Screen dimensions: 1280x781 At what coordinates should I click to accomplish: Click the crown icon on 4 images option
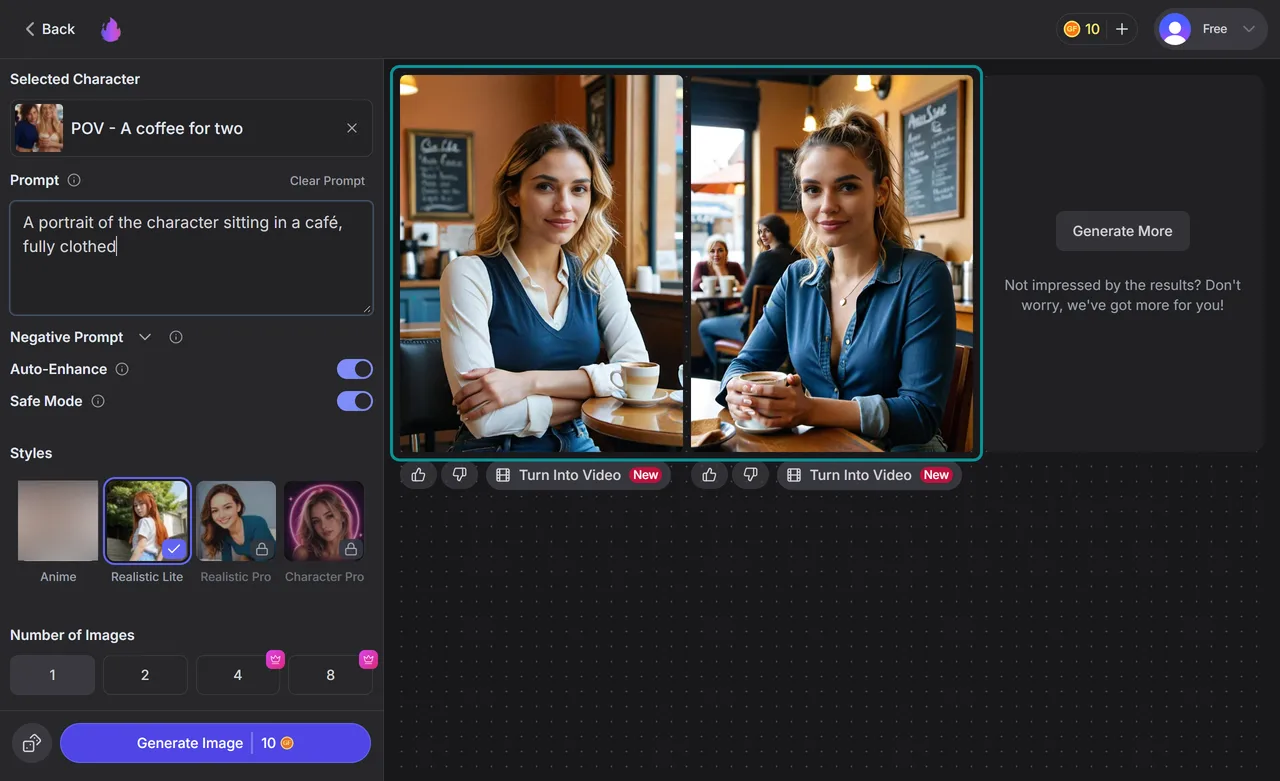coord(275,659)
